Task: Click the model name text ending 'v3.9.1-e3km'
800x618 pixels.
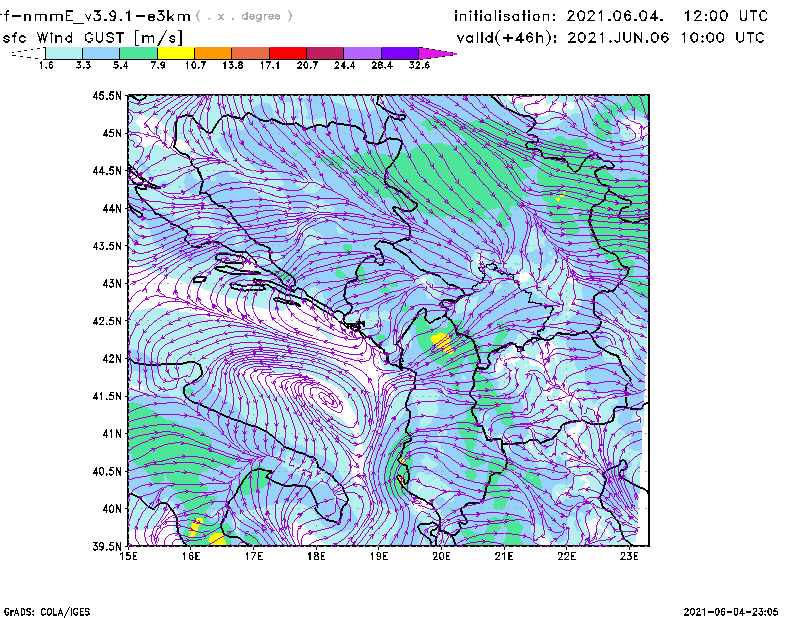Action: pos(95,16)
